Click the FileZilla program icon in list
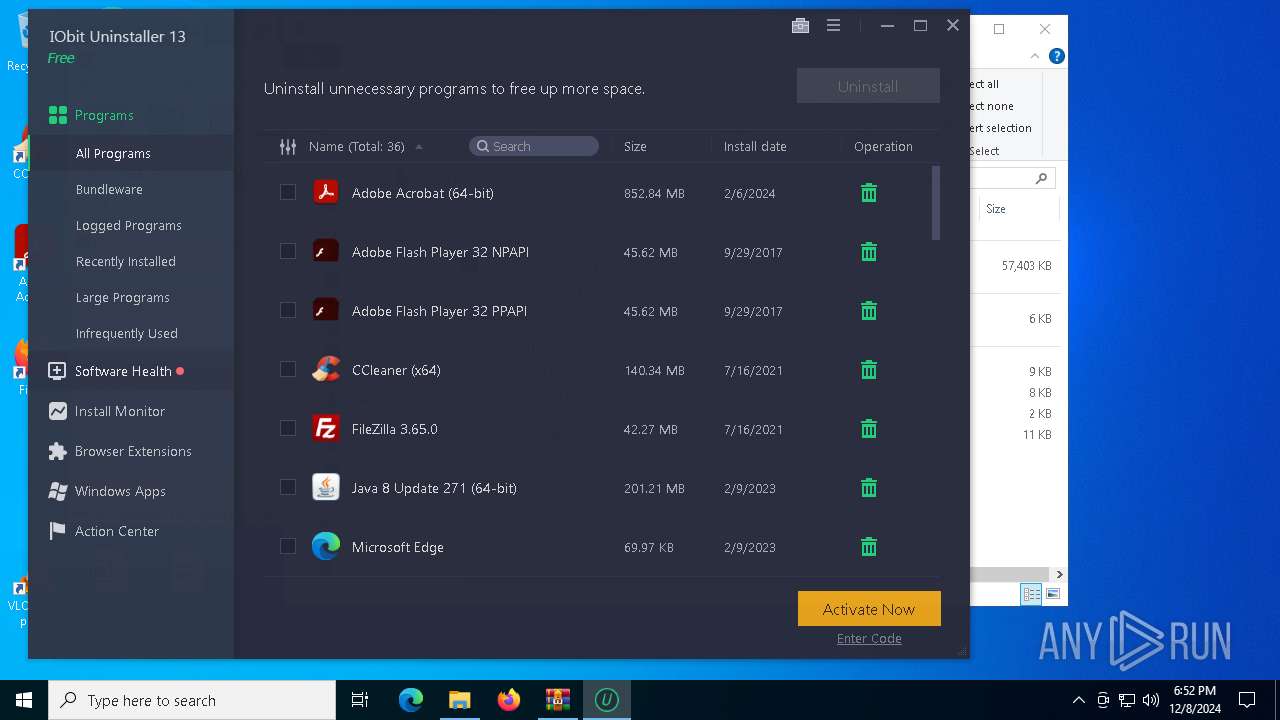 (x=326, y=428)
